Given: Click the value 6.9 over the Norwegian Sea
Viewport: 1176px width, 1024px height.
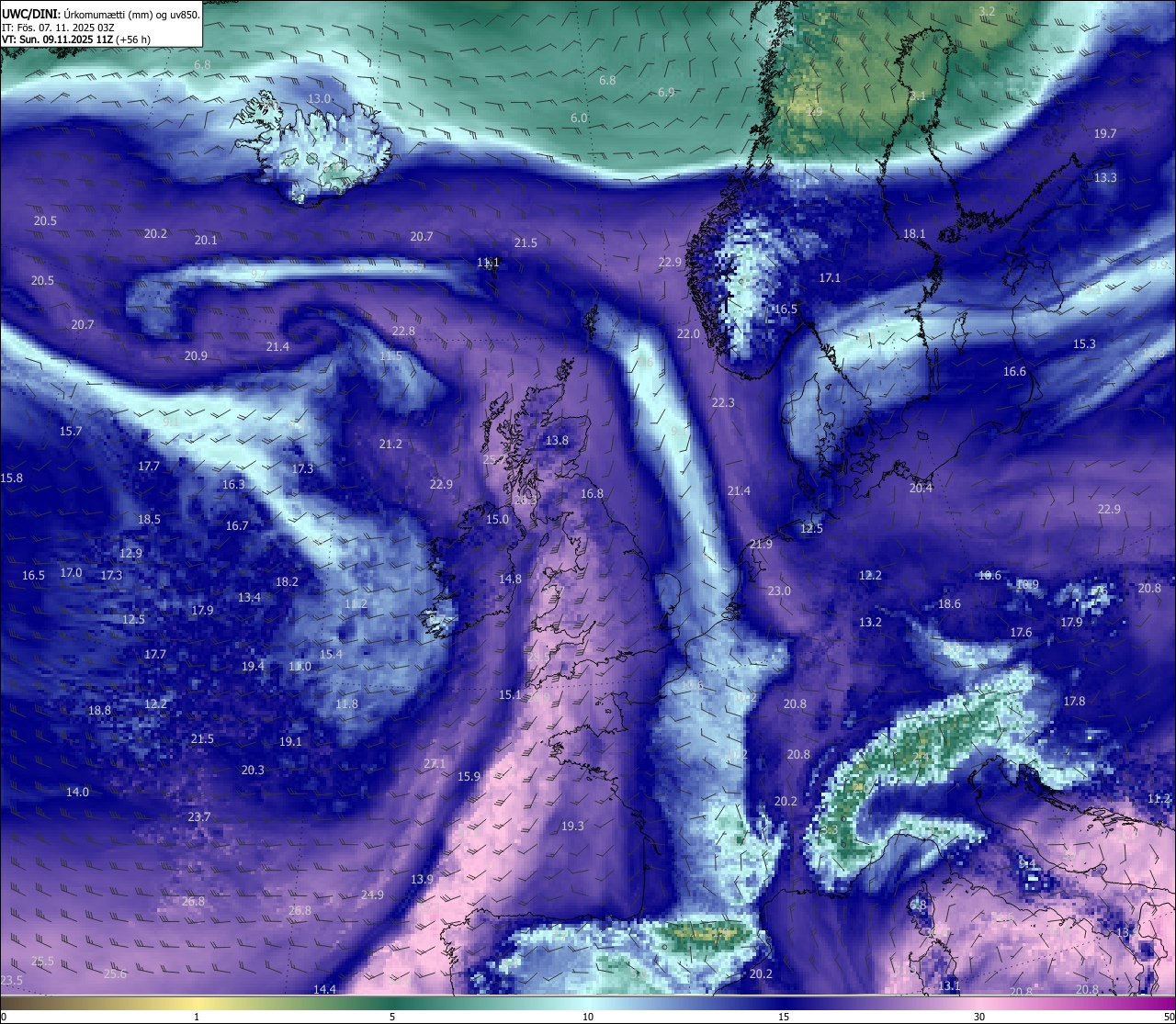Looking at the screenshot, I should [666, 92].
